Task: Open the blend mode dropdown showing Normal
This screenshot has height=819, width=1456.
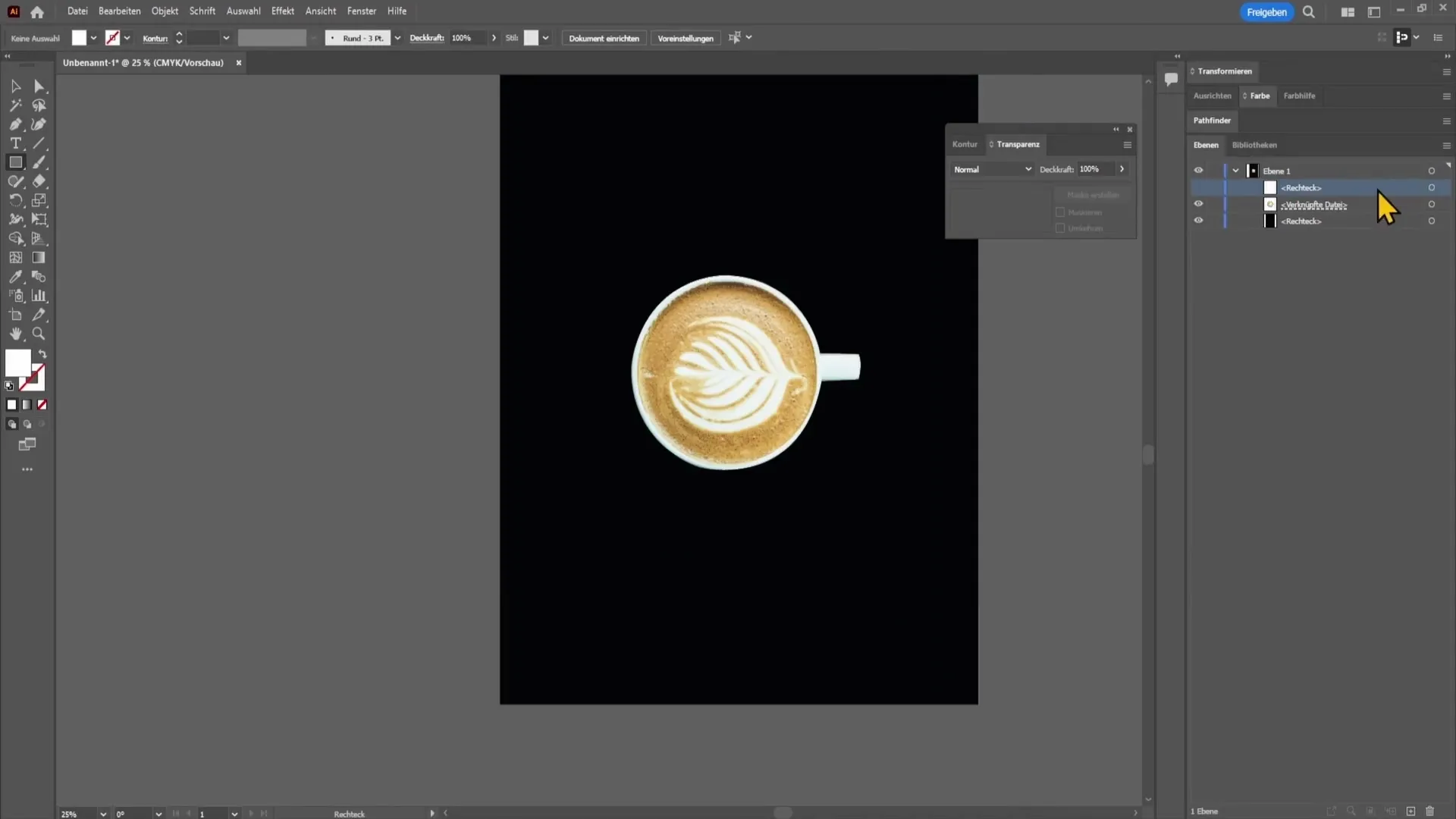Action: pyautogui.click(x=993, y=169)
